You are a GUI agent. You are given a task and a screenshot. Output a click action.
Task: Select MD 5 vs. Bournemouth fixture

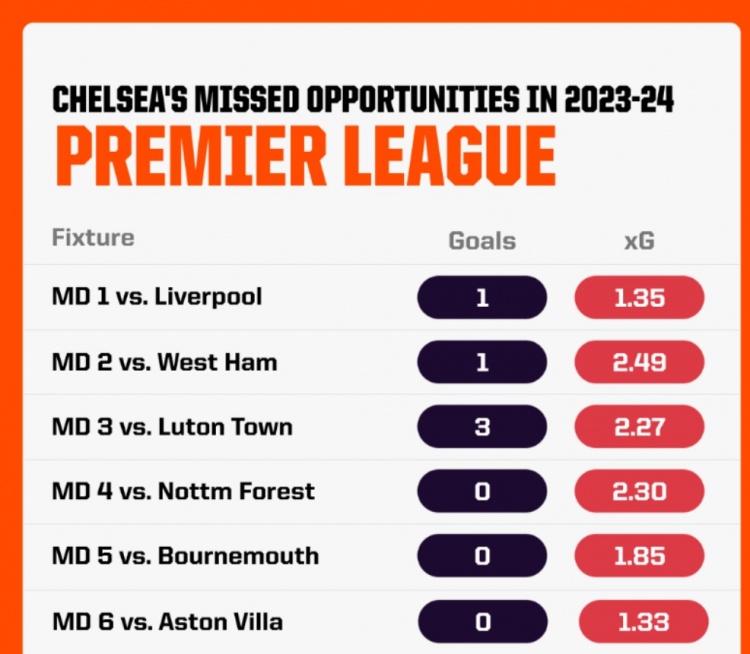185,556
